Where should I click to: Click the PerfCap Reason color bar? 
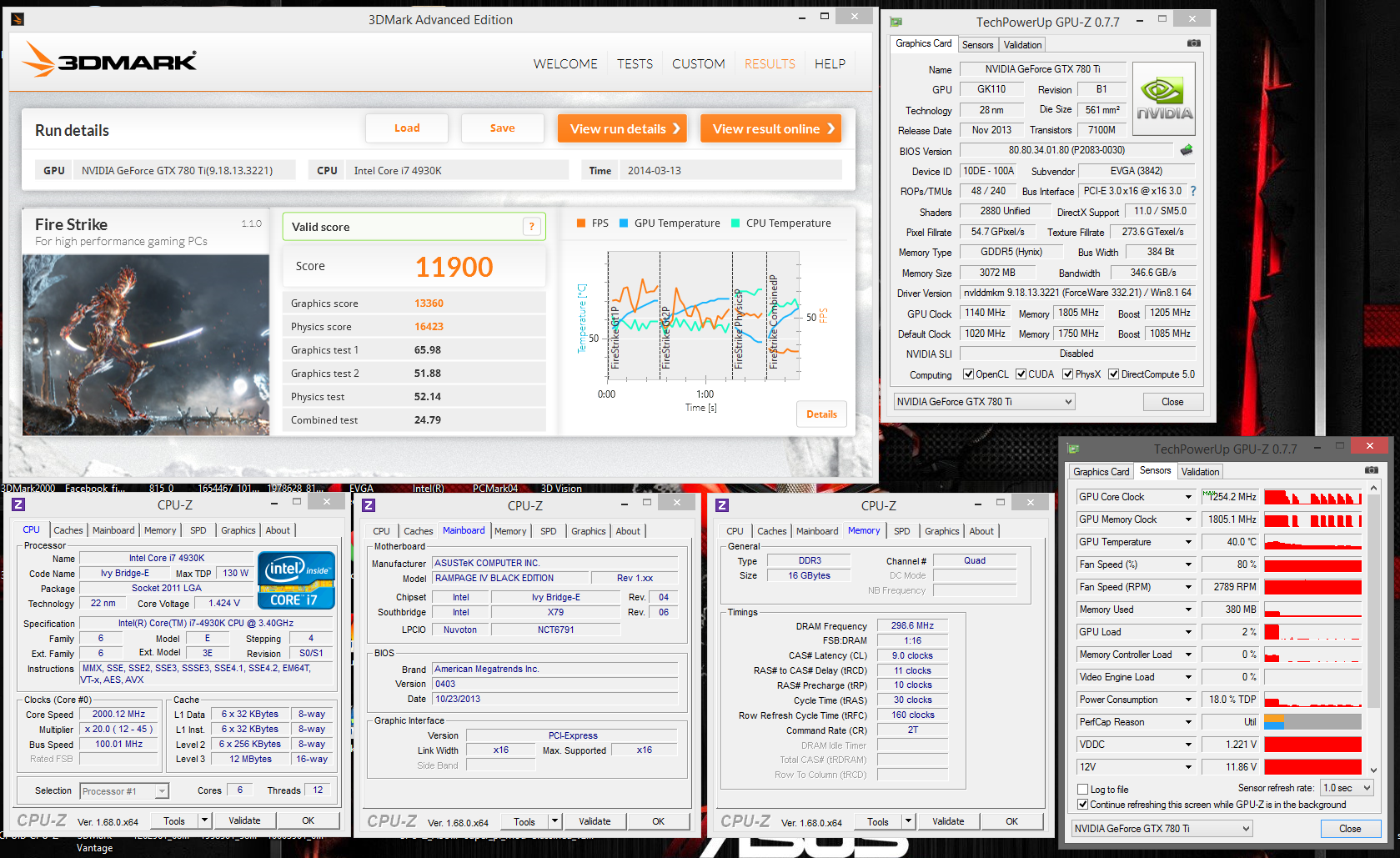click(1312, 722)
